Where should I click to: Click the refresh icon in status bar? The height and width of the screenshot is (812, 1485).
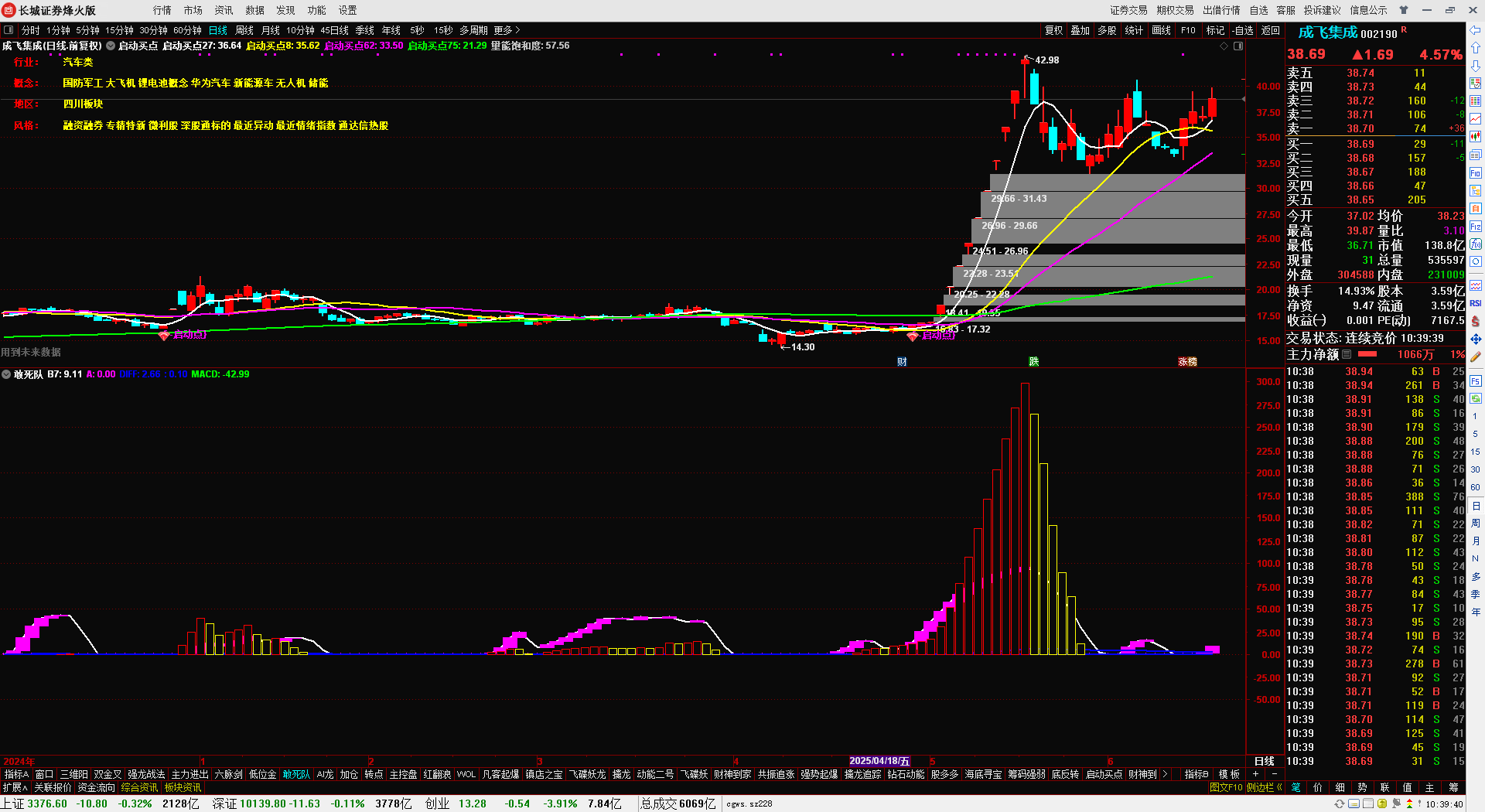(x=1340, y=804)
